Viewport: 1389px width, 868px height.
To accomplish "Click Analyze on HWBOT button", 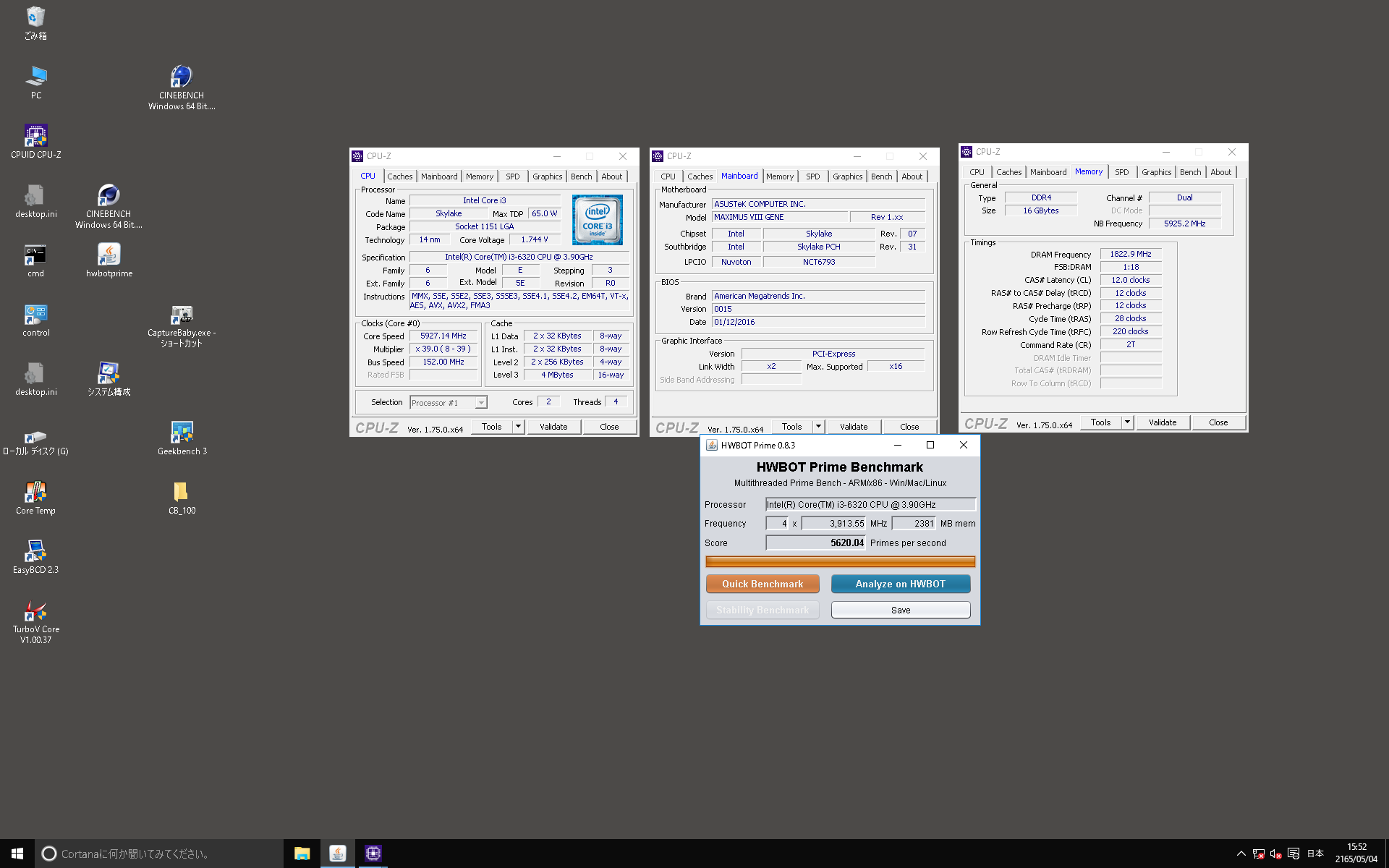I will [x=901, y=584].
